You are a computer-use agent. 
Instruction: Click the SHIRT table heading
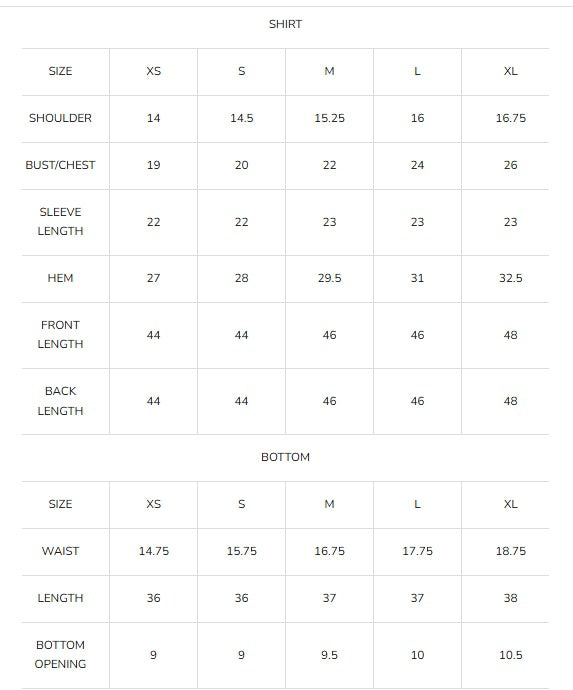click(x=285, y=24)
